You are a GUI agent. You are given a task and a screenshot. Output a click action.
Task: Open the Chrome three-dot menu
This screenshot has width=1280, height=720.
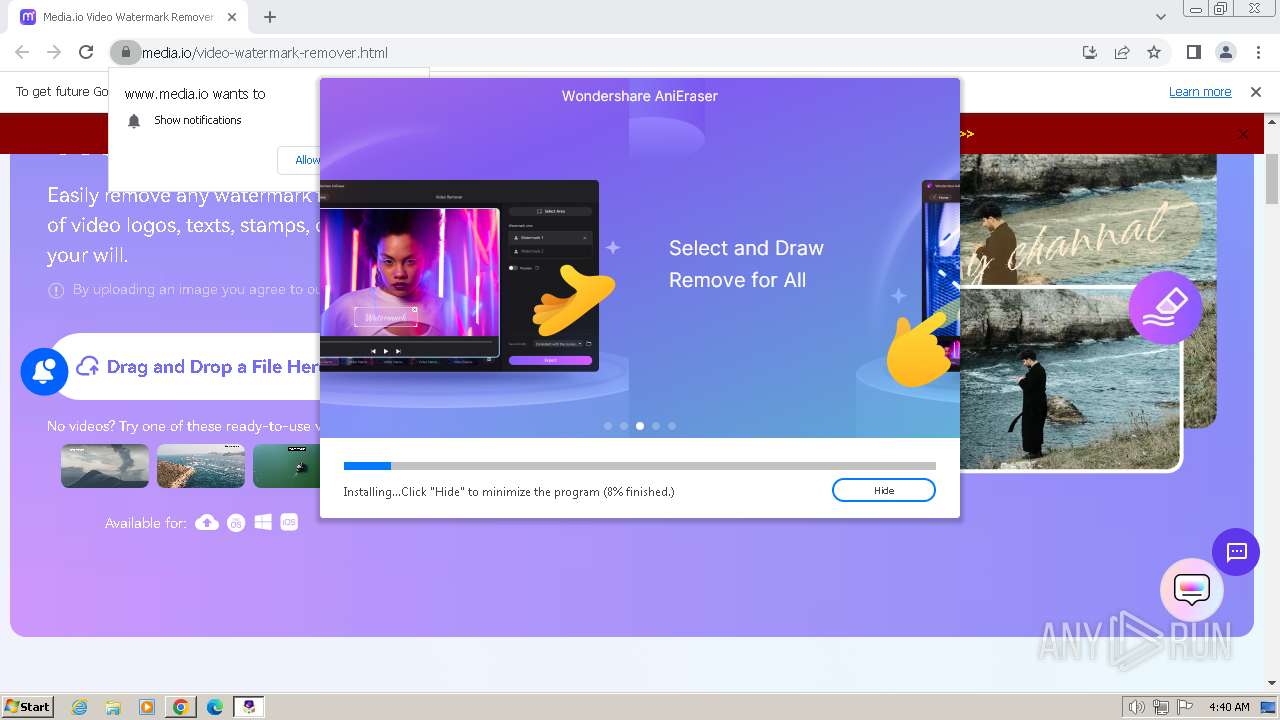click(x=1258, y=52)
